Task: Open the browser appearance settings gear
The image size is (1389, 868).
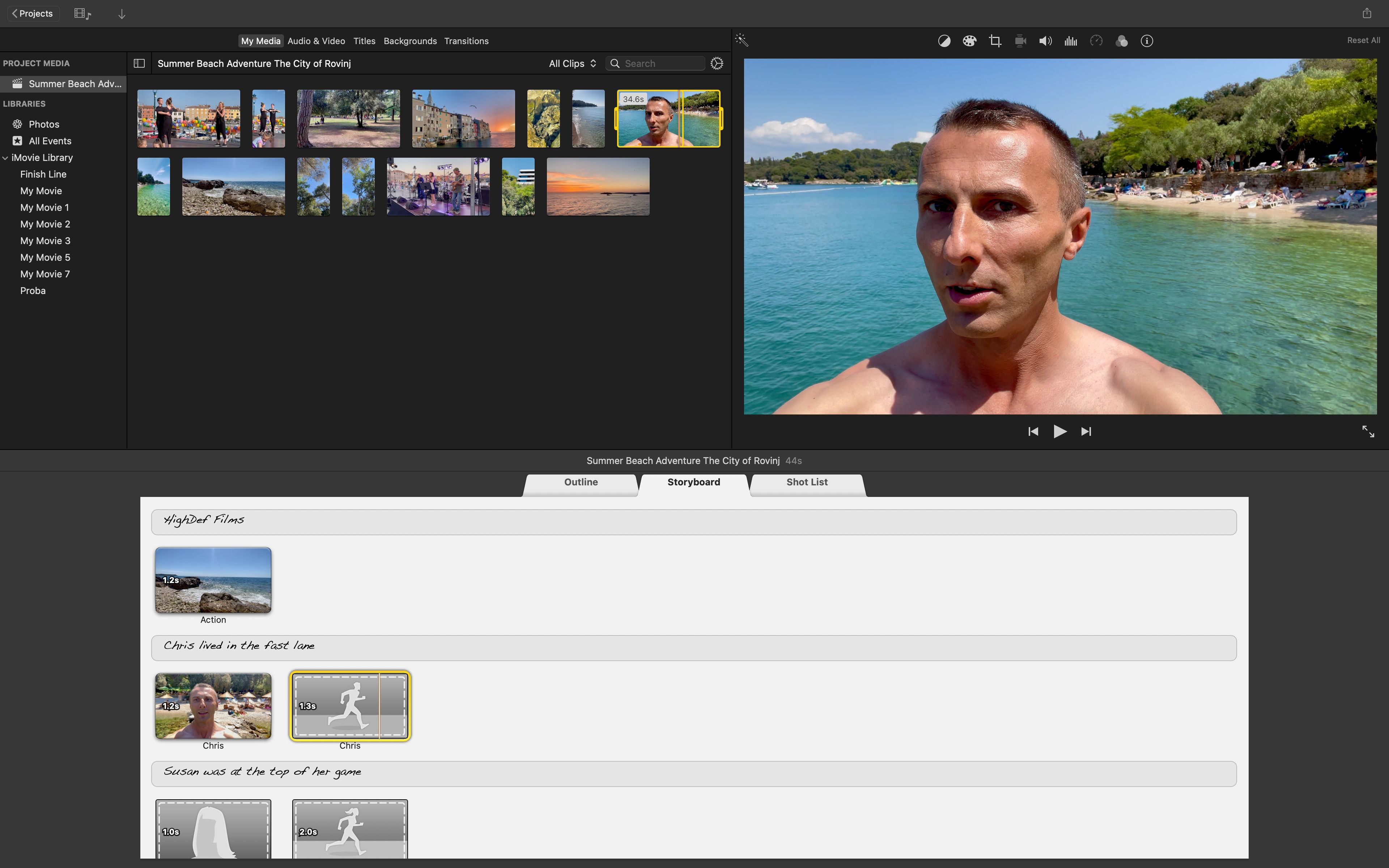Action: [717, 64]
